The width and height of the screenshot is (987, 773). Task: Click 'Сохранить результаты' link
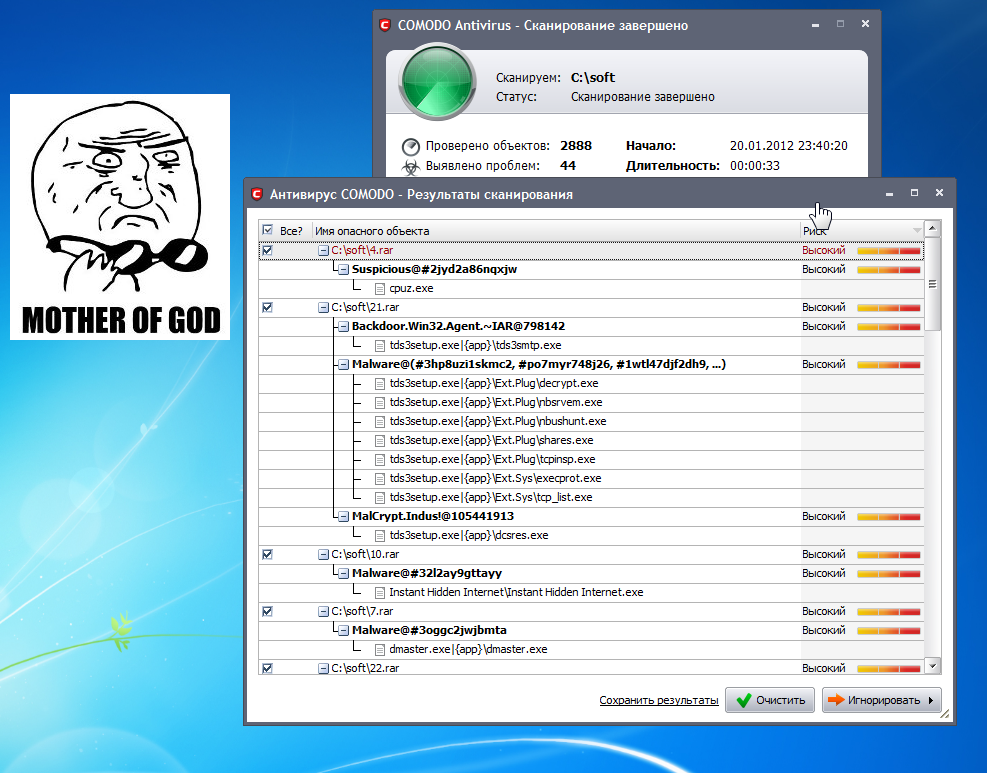(658, 700)
